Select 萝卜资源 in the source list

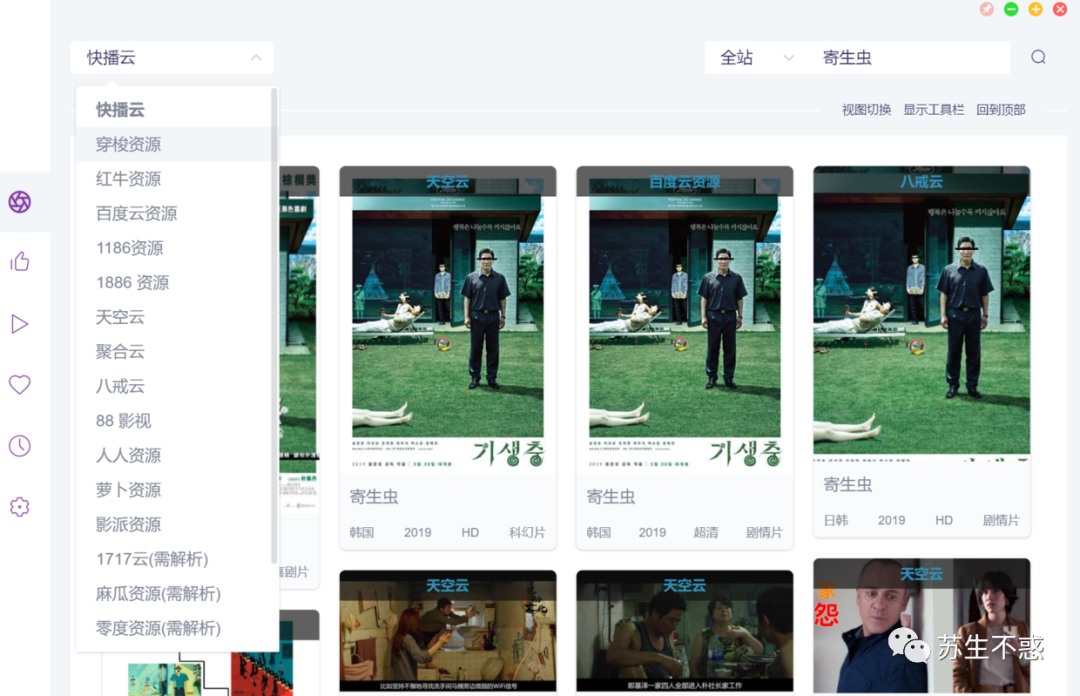(x=174, y=490)
